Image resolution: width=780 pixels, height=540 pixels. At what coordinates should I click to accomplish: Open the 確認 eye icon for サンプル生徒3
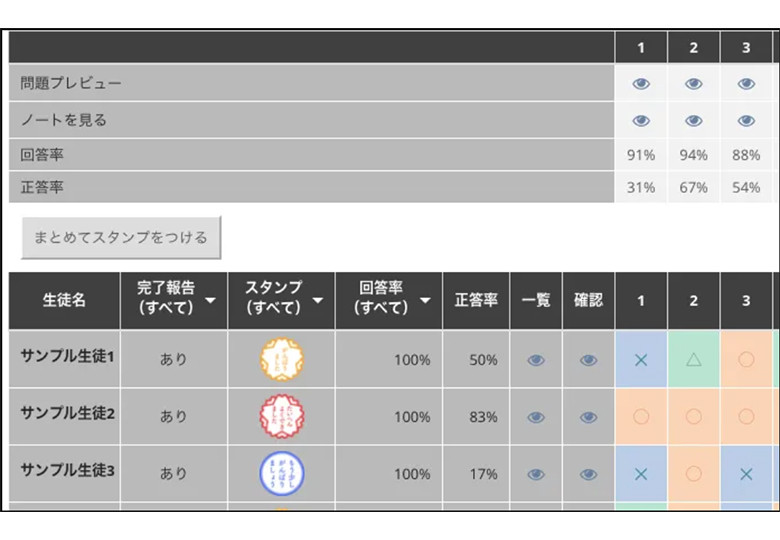[588, 474]
